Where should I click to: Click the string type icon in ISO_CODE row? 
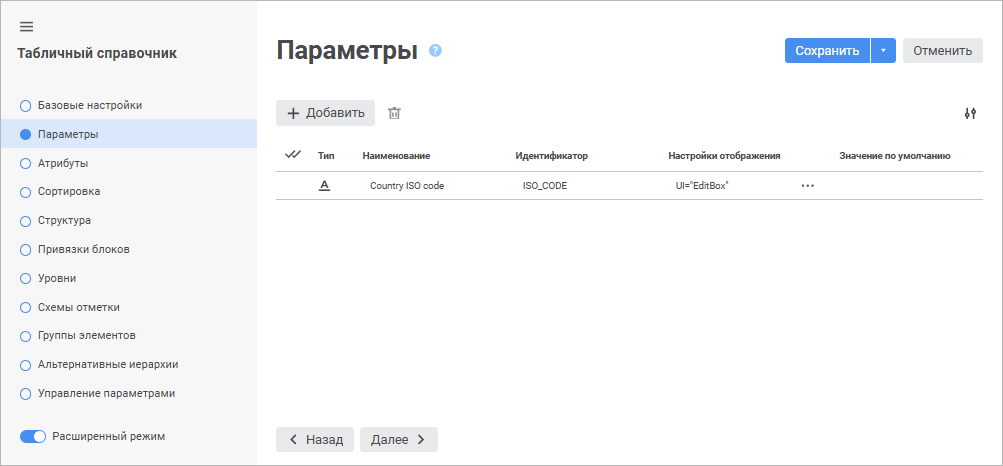coord(324,185)
